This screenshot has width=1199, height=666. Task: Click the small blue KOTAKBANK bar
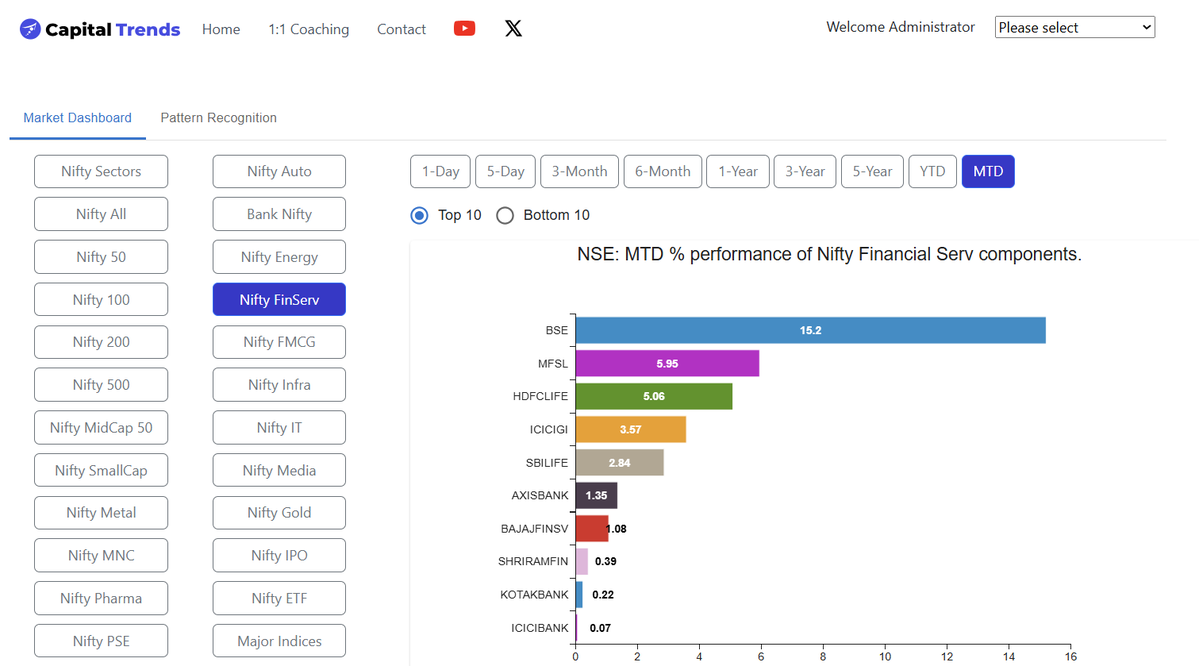pos(579,594)
